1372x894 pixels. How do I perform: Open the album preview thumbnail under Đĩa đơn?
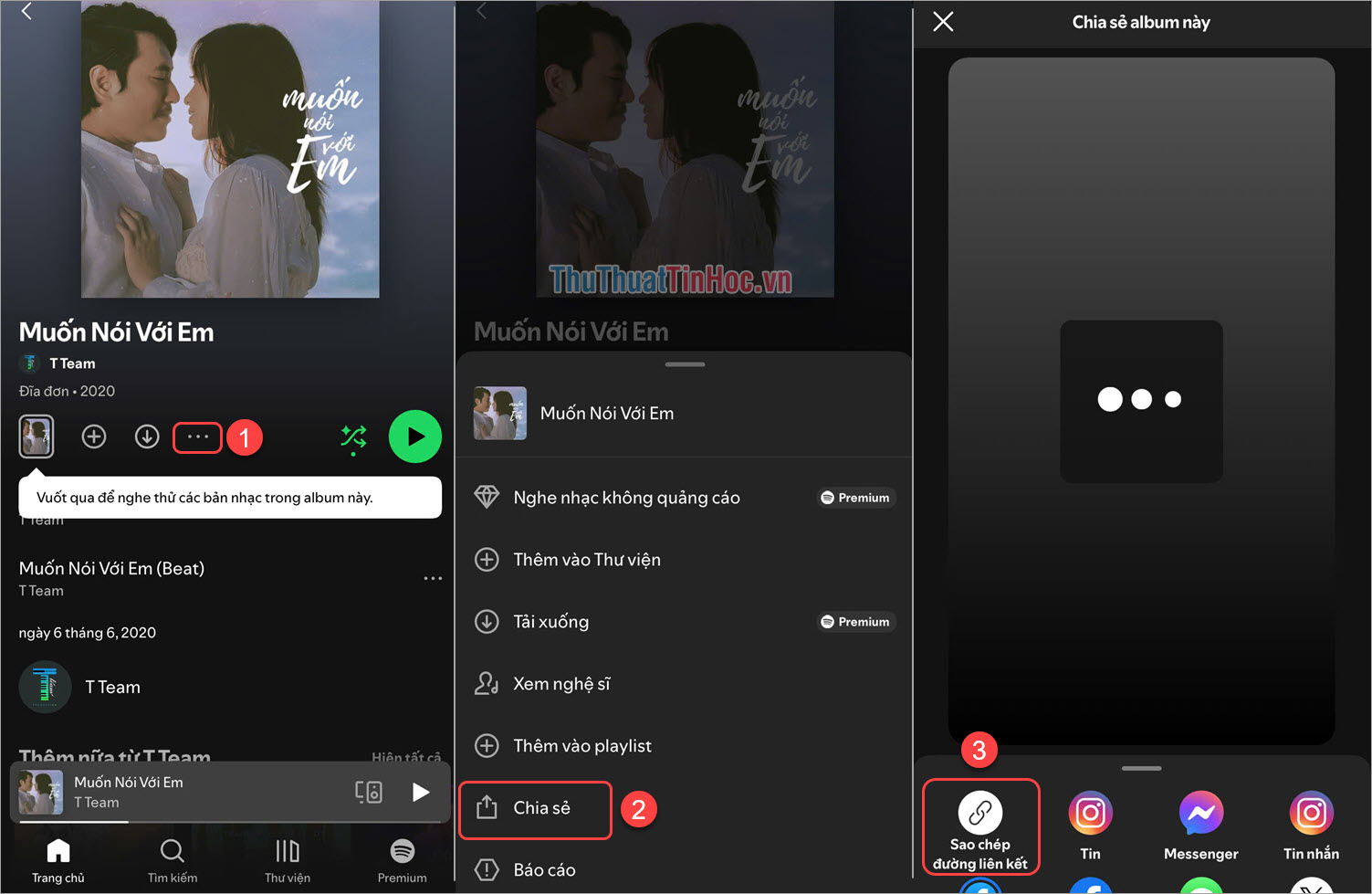[x=37, y=436]
